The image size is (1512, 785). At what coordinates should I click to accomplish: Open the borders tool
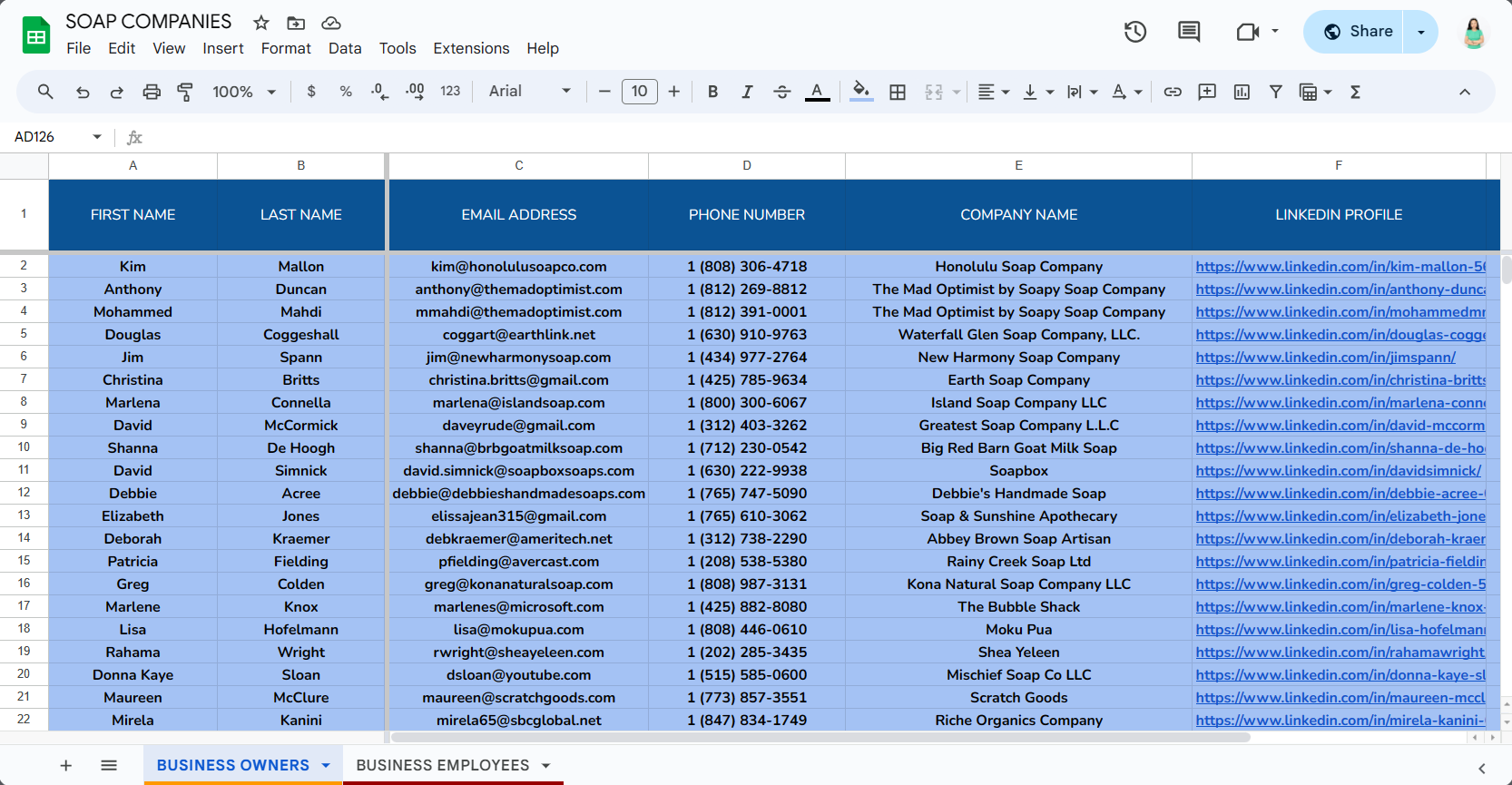[x=898, y=92]
